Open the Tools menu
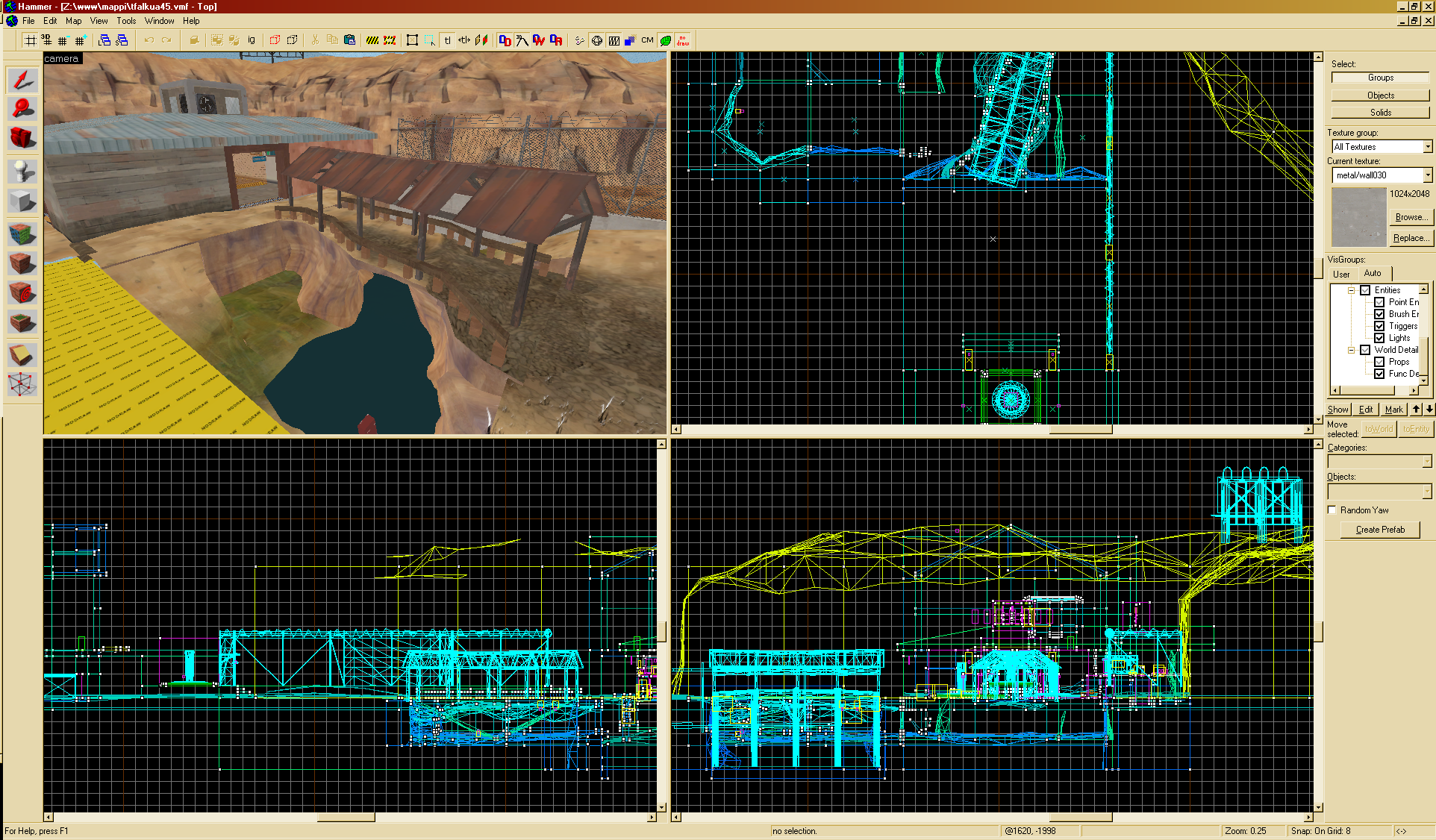This screenshot has height=840, width=1436. tap(126, 21)
